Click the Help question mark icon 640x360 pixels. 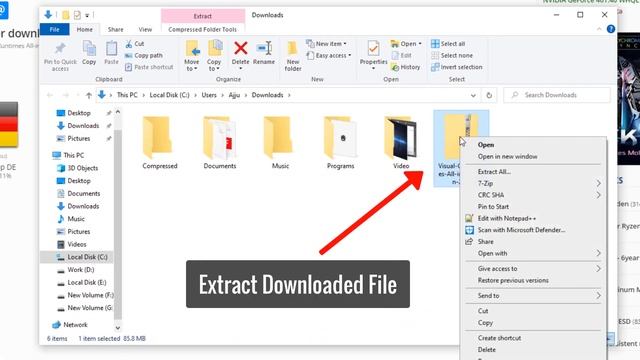point(611,29)
